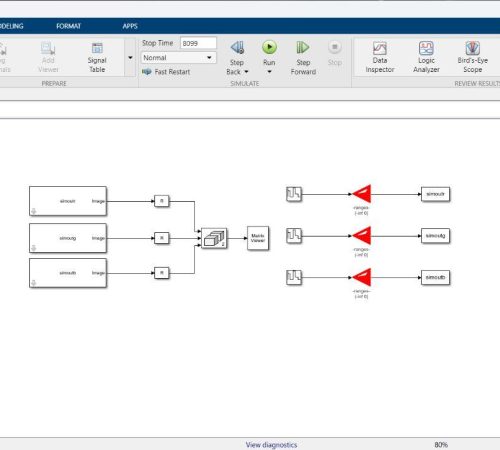
Task: Select the matrix concatenate block
Action: coord(214,238)
